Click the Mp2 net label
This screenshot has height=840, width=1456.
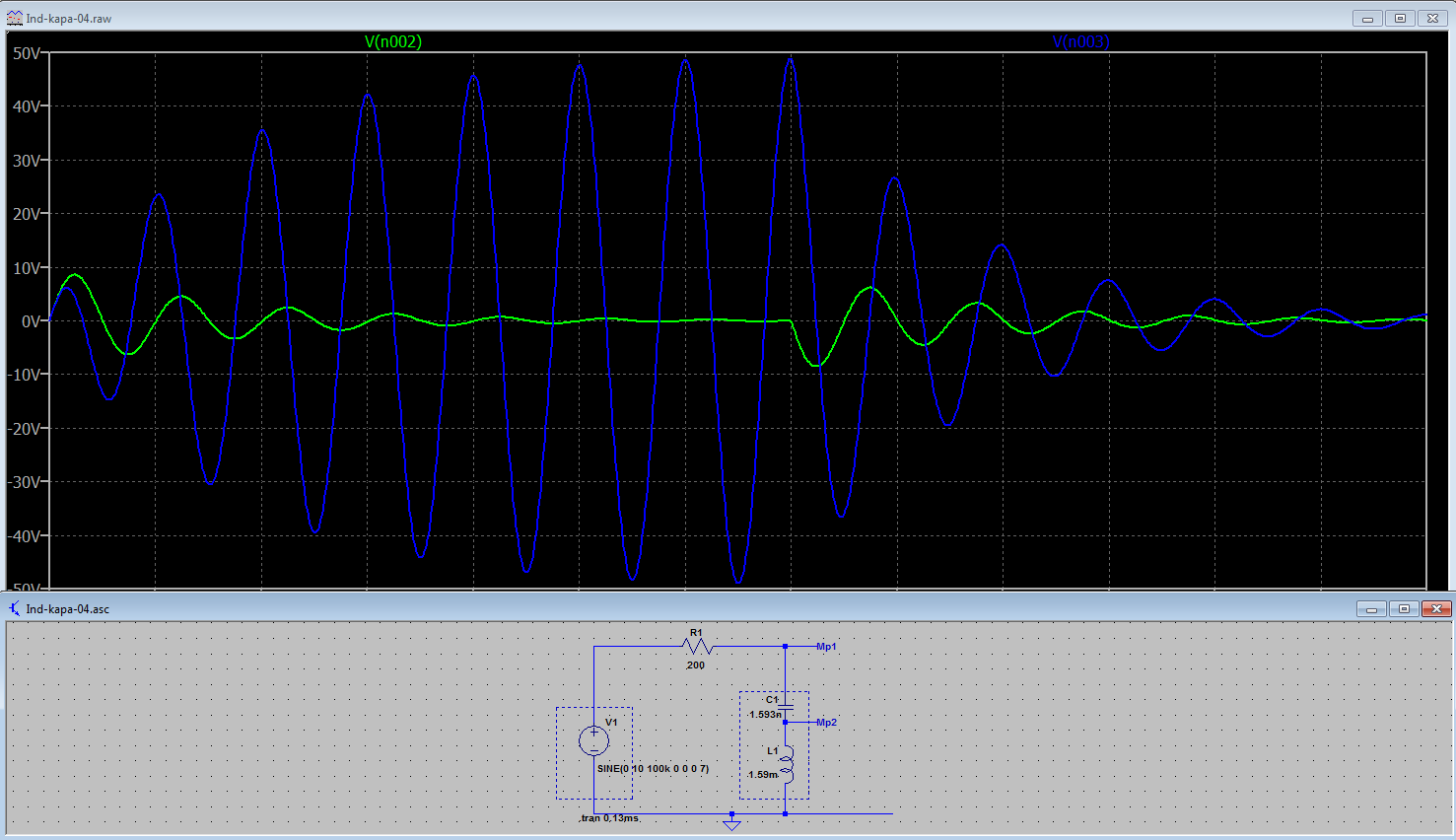pos(826,723)
